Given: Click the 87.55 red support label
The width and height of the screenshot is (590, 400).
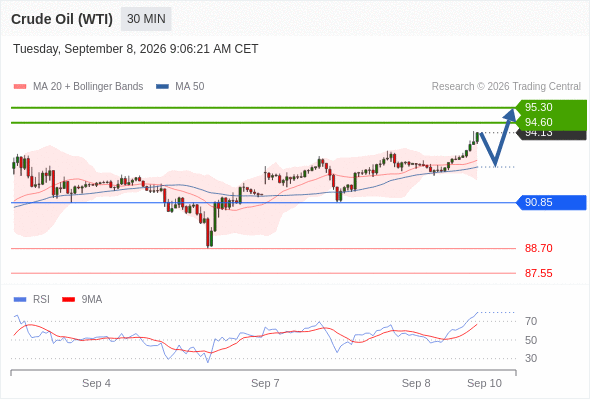Looking at the screenshot, I should (538, 273).
